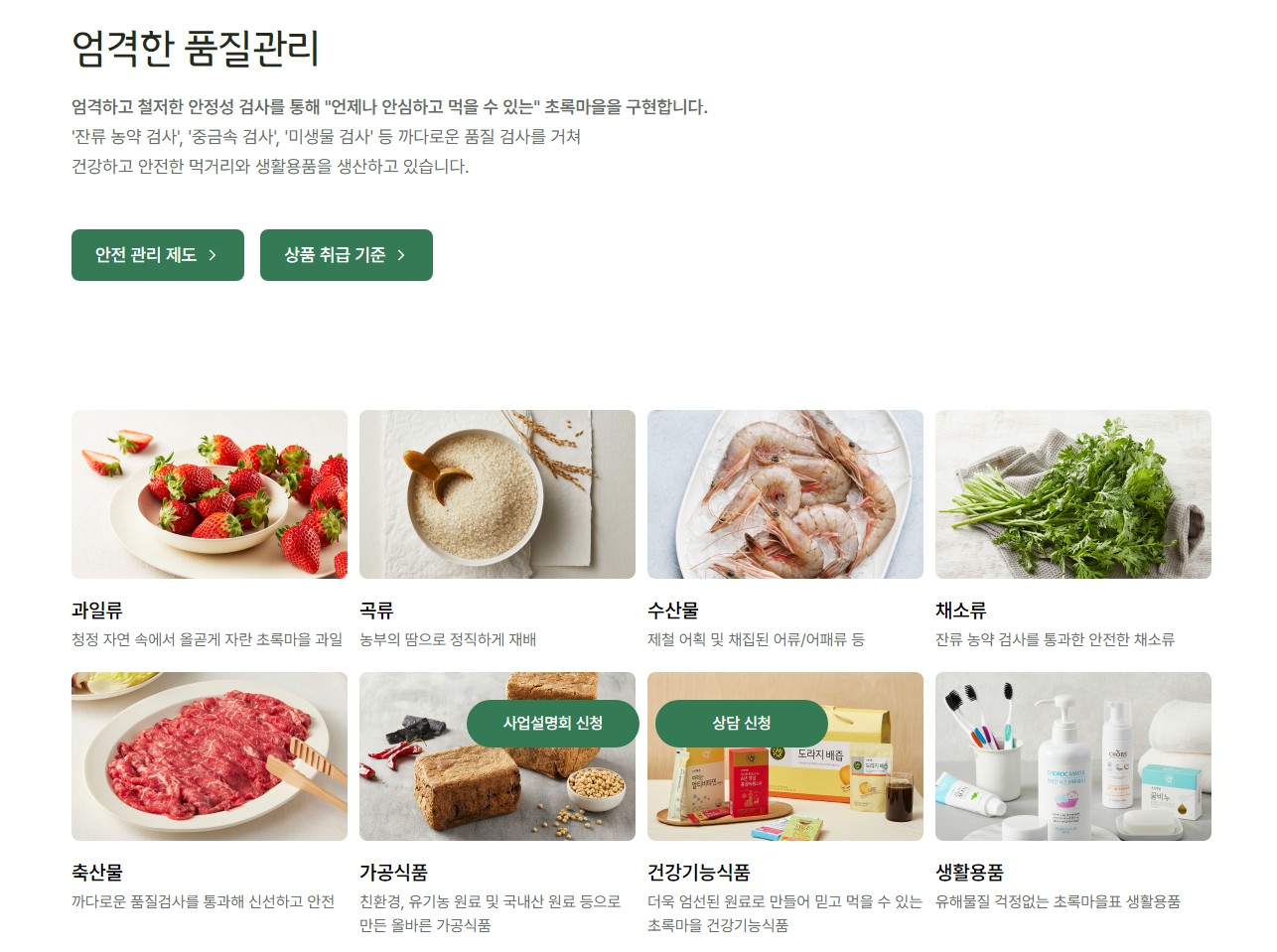The height and width of the screenshot is (952, 1277).
Task: Click chevron arrow on 안전 관리 제도
Action: pyautogui.click(x=213, y=255)
